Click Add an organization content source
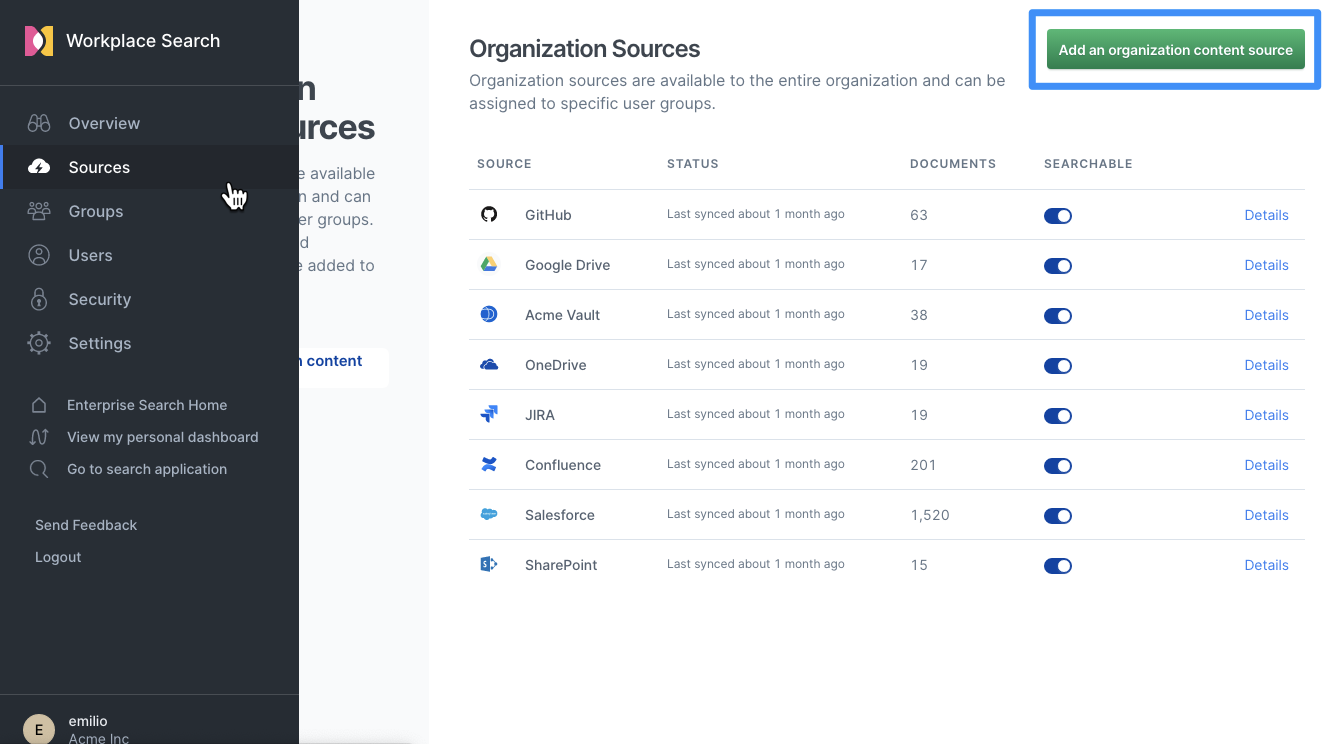 coord(1175,49)
